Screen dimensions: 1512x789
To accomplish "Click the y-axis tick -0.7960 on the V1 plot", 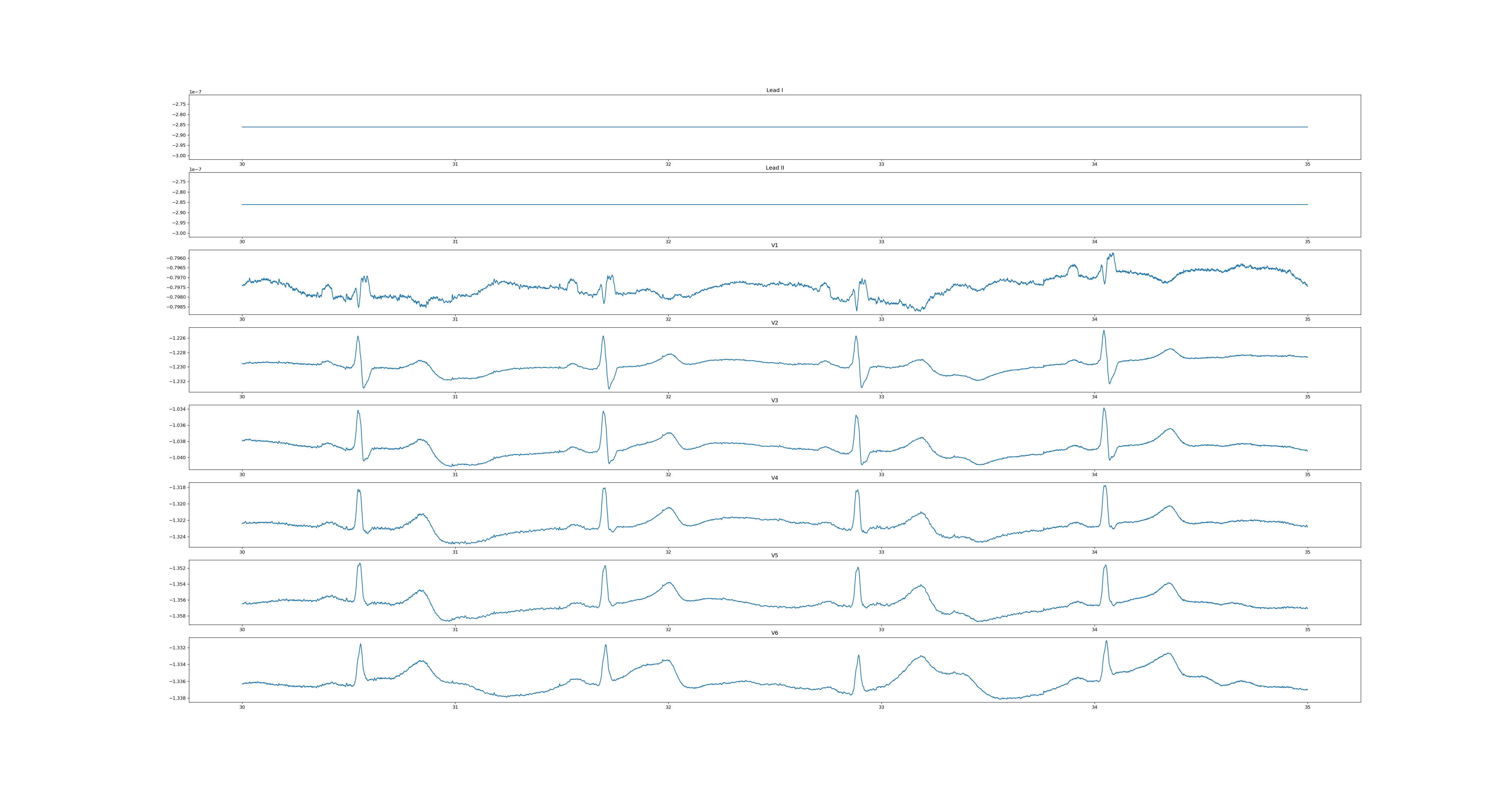I will tap(176, 258).
